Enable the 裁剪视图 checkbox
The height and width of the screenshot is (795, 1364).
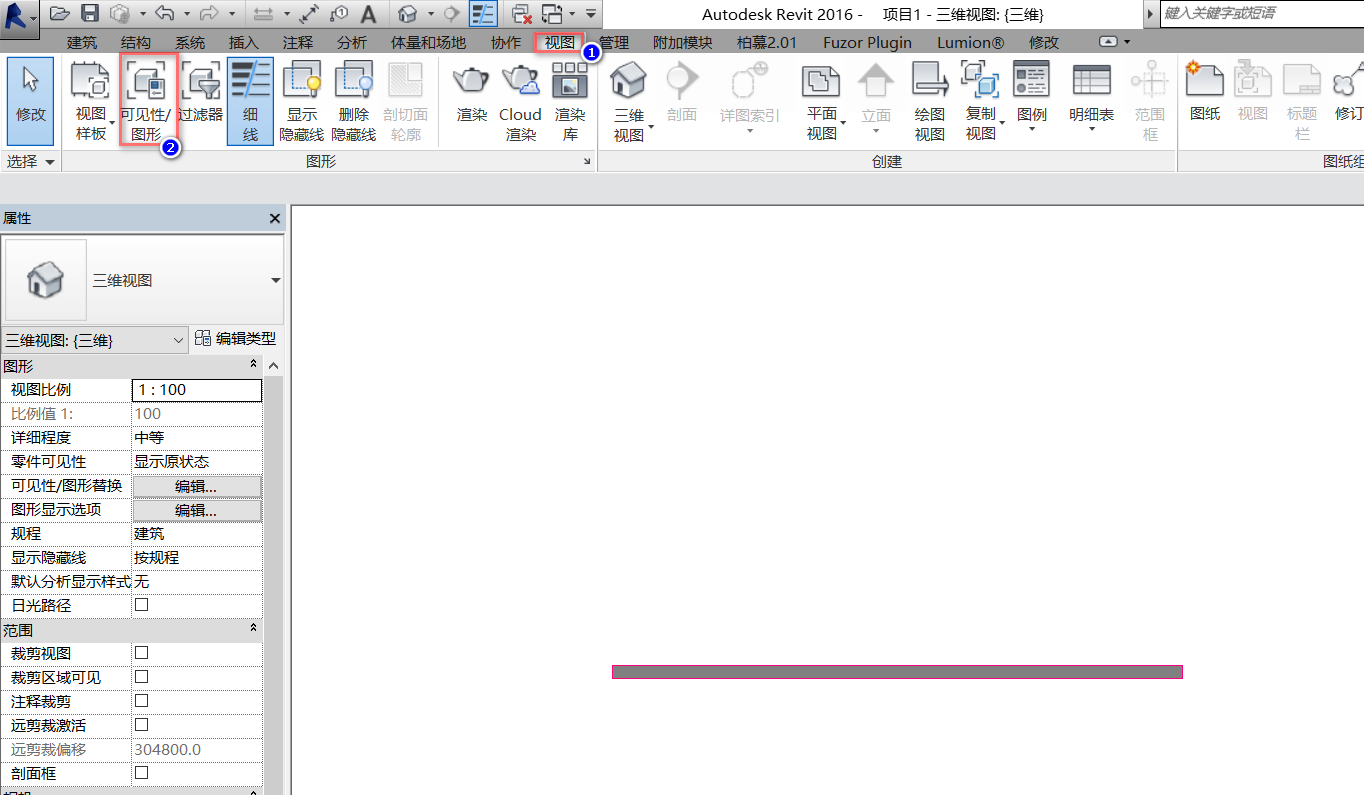click(x=142, y=653)
